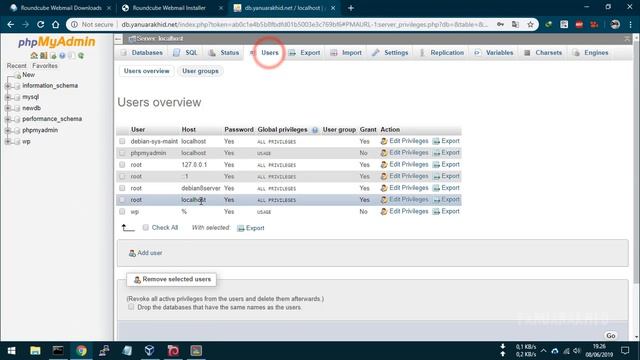Enable Drop the databases with same names

click(131, 307)
